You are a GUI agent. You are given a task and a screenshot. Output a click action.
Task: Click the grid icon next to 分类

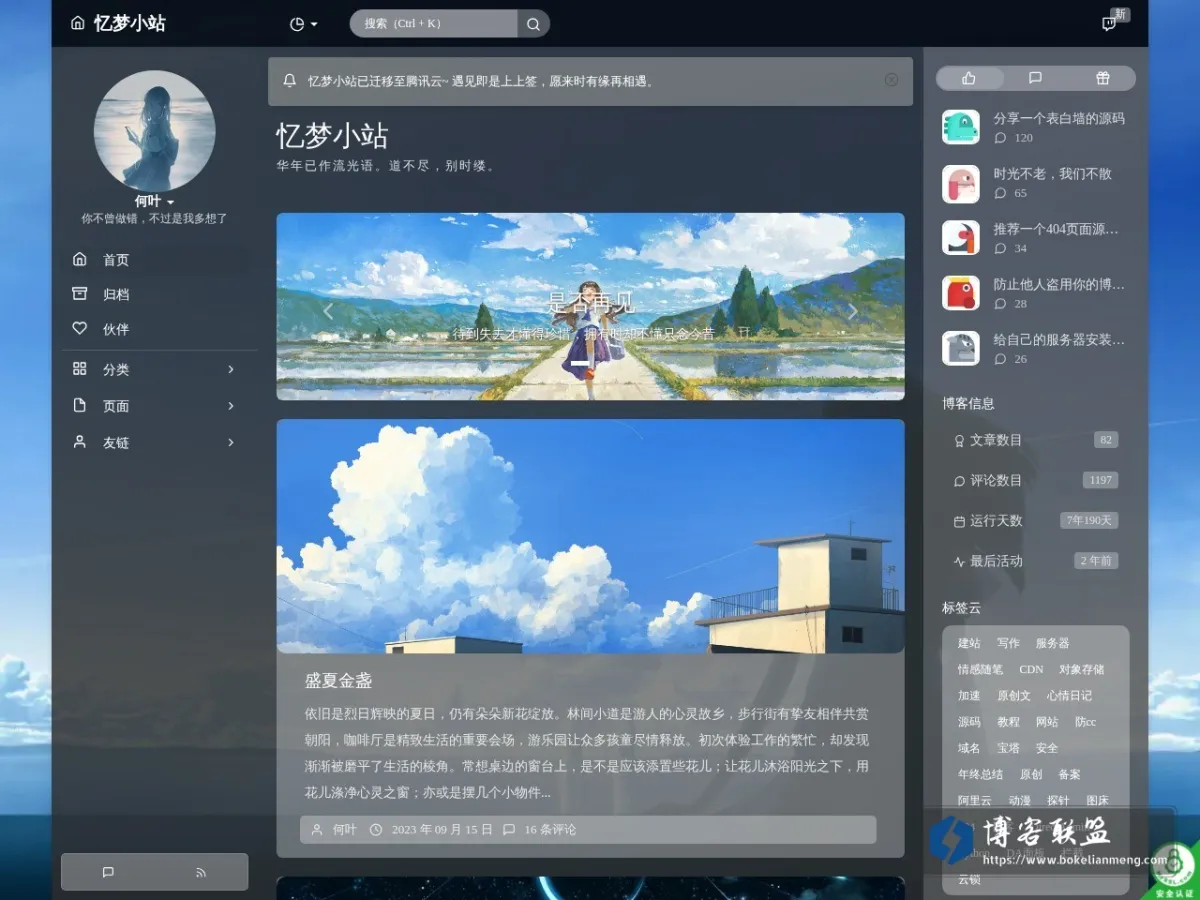point(80,369)
